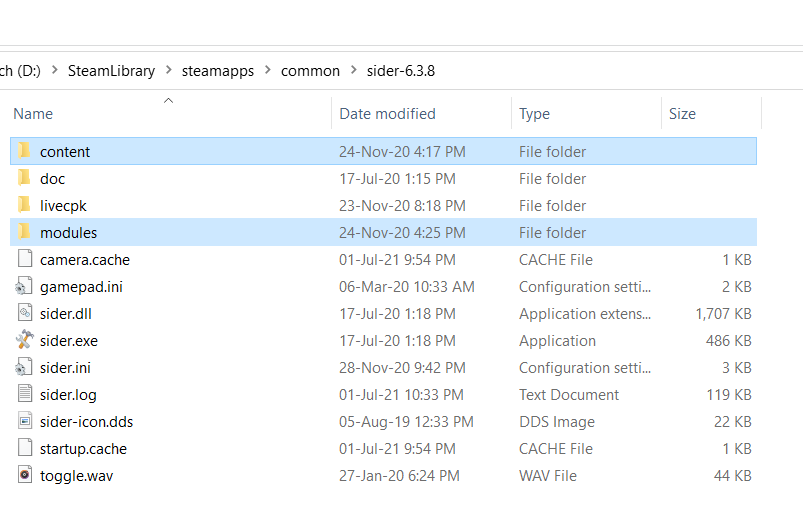Click date 24-Nov-20 4:25 PM
The width and height of the screenshot is (803, 519).
403,233
